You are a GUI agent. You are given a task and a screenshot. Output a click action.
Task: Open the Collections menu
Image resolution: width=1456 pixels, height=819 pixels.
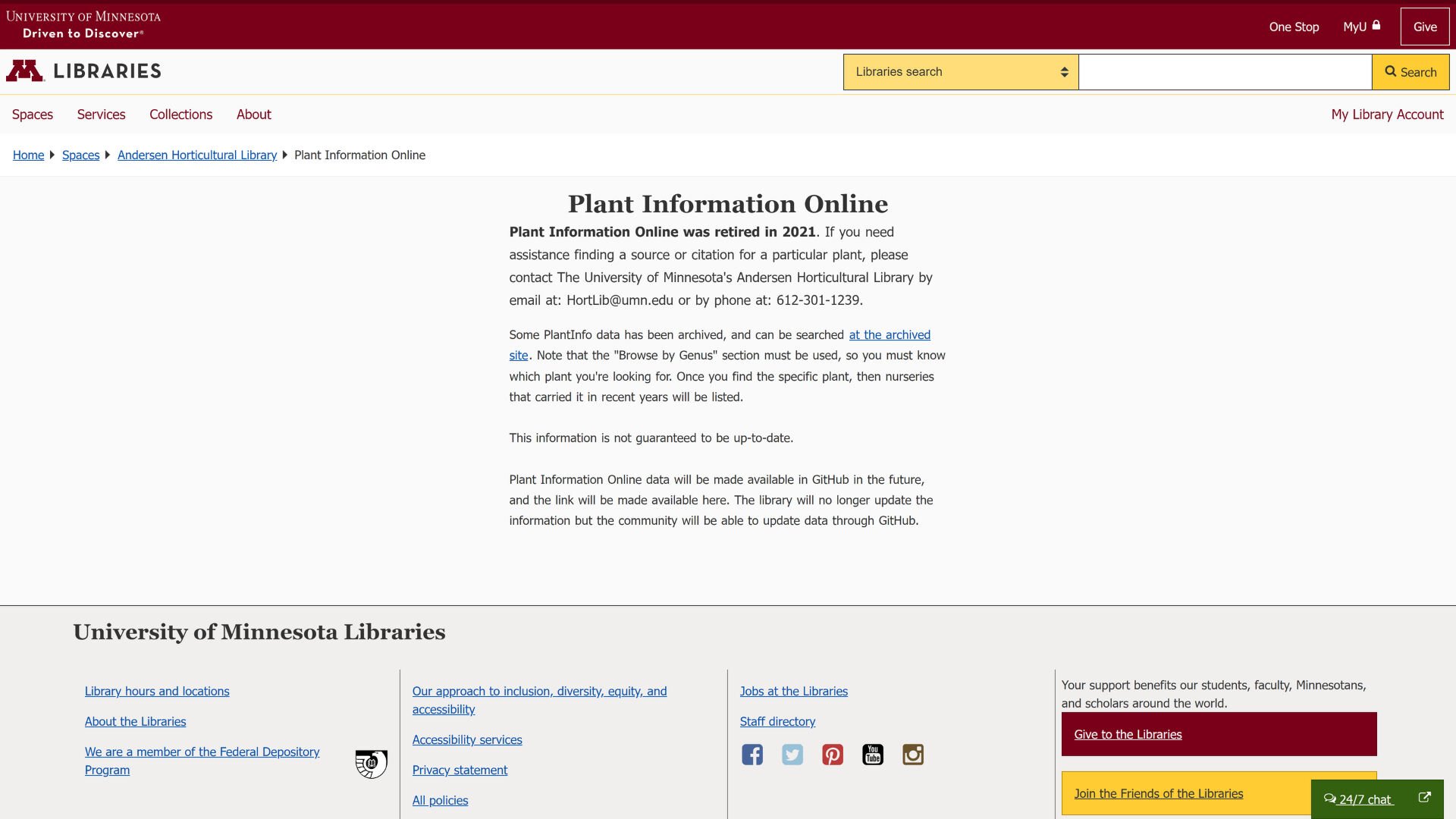(x=180, y=115)
